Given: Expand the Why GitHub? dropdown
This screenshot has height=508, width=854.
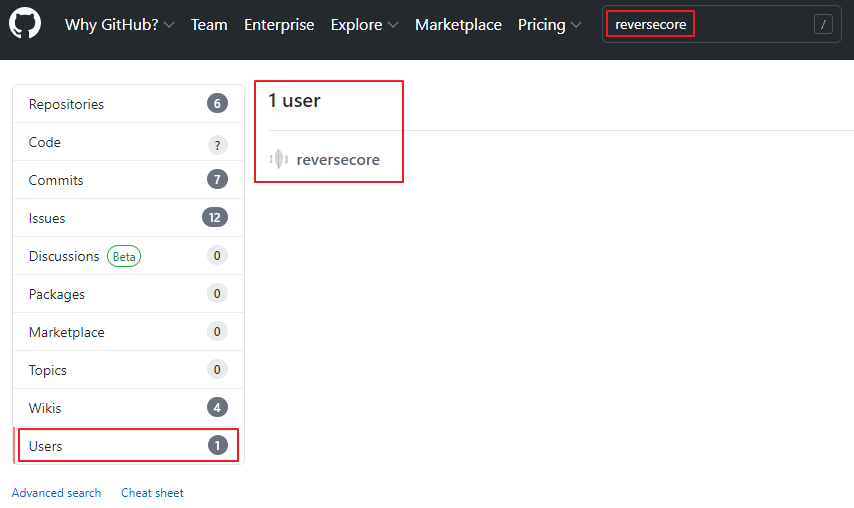Looking at the screenshot, I should [x=119, y=25].
